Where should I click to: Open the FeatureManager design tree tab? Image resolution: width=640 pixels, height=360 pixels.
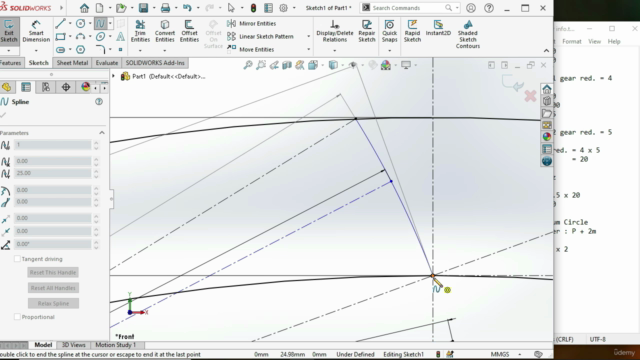[7, 87]
